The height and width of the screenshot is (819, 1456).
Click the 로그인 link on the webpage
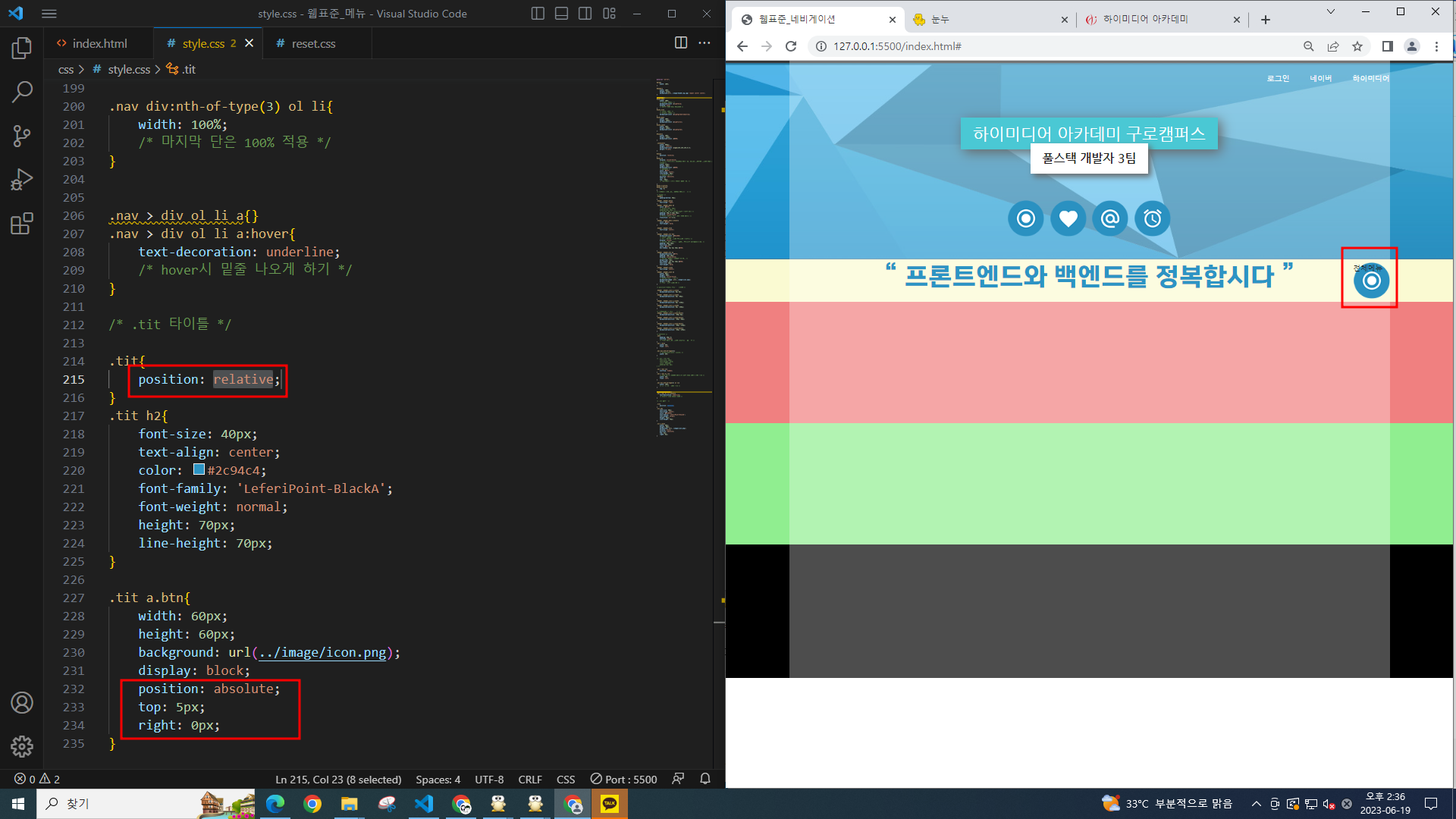(x=1278, y=78)
